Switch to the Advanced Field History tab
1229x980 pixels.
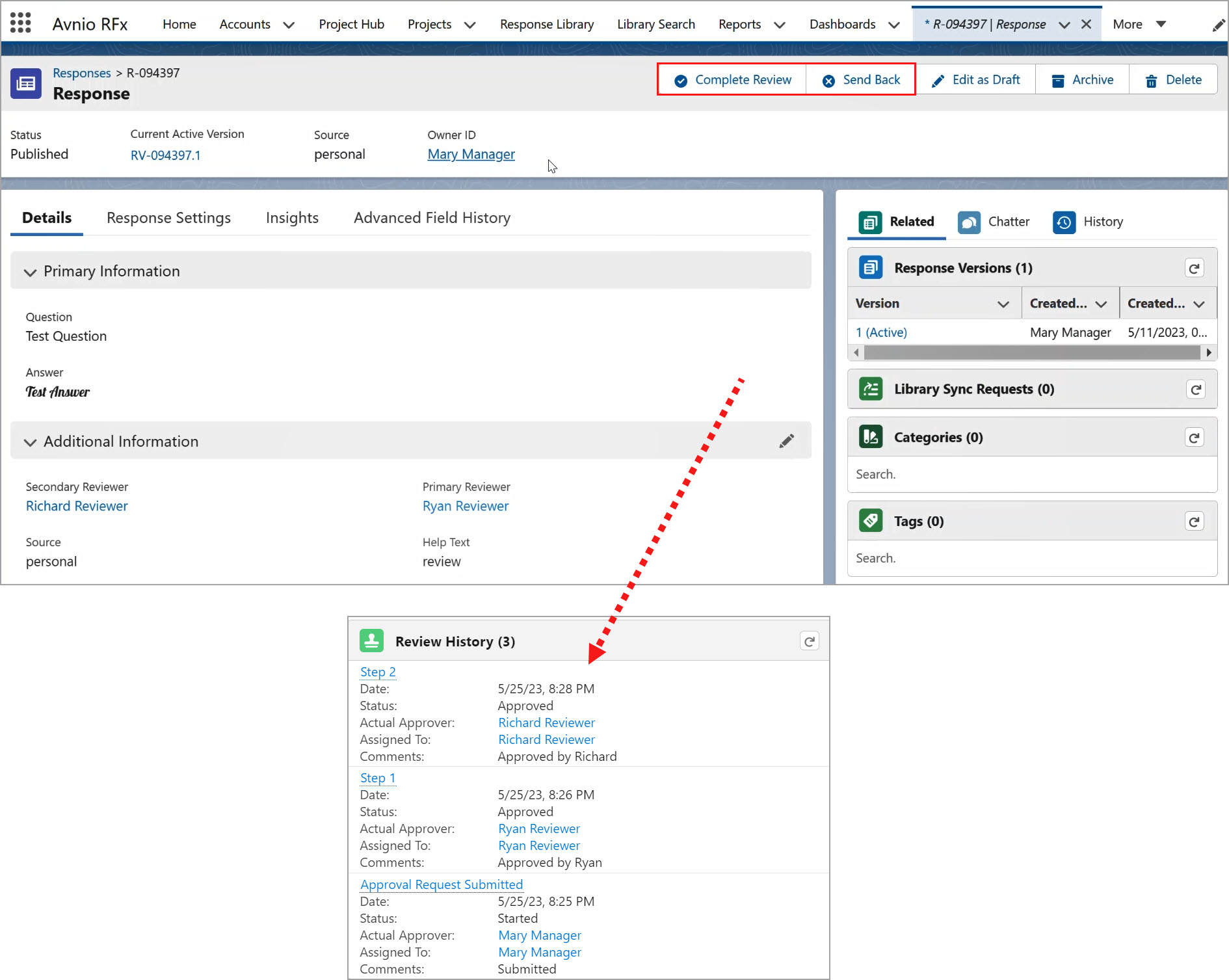point(432,218)
